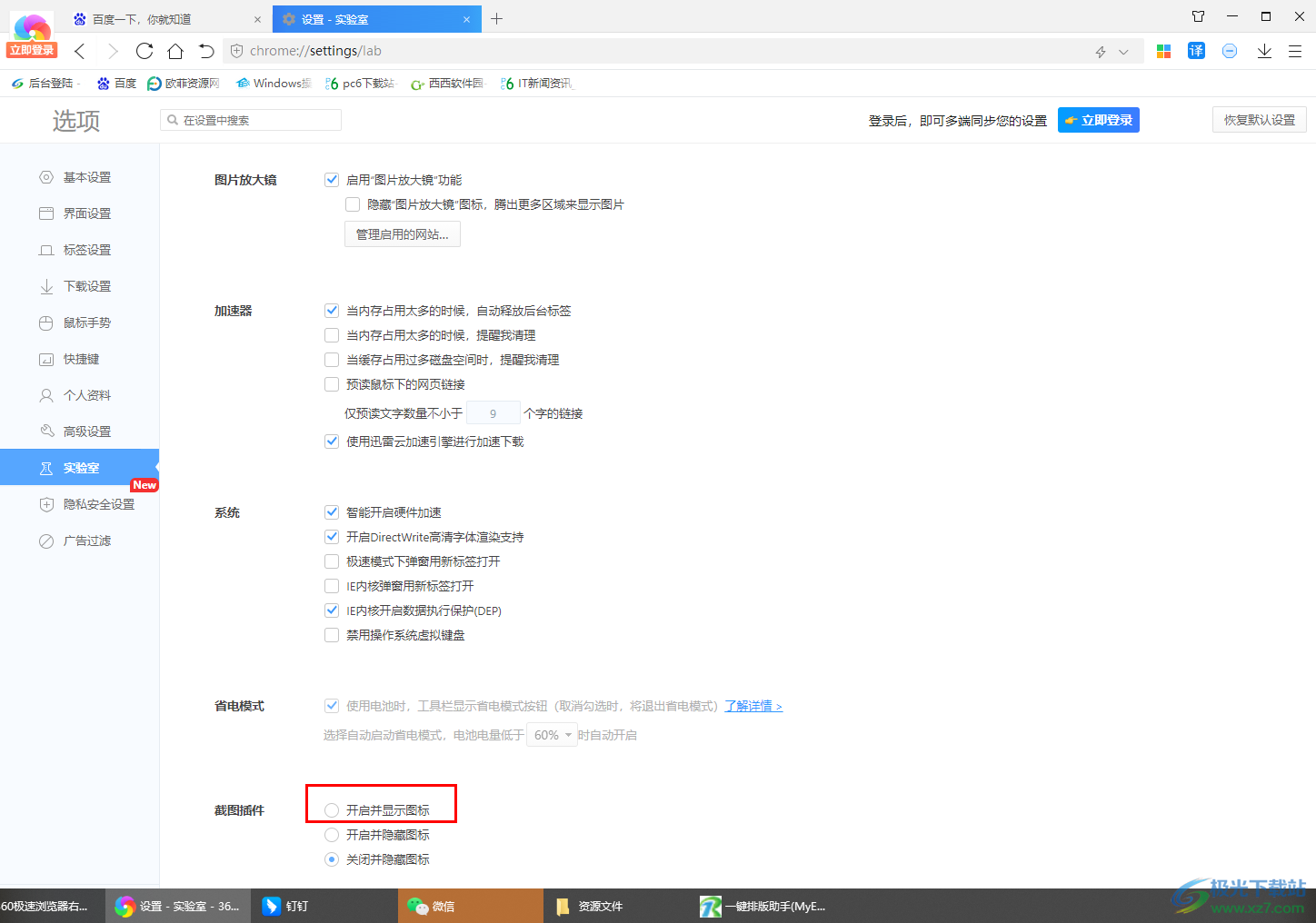Close the 设置 - 实验室 tab
1316x923 pixels.
(467, 19)
